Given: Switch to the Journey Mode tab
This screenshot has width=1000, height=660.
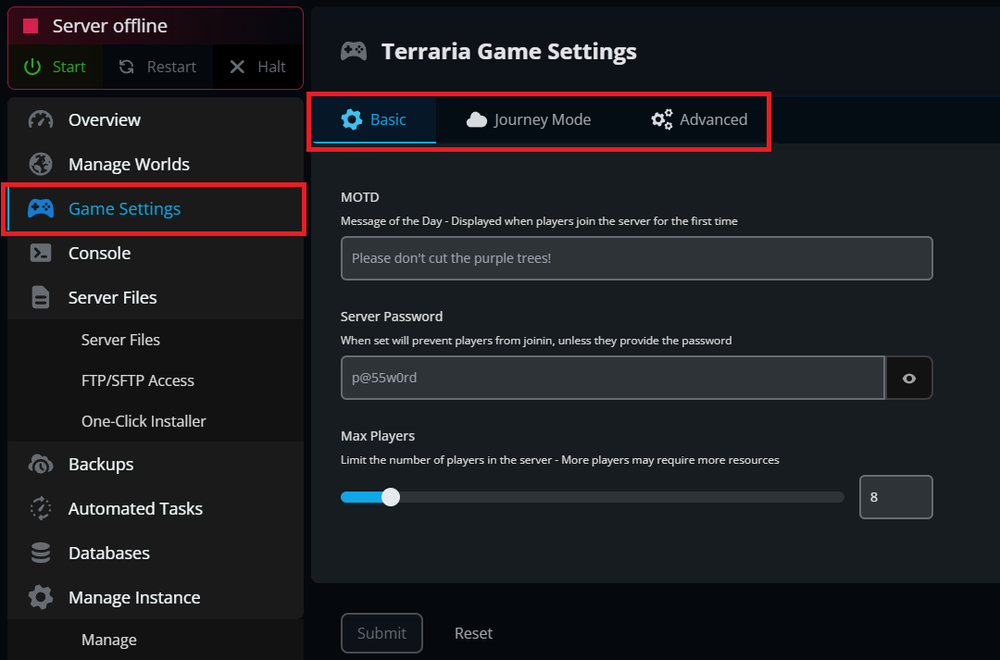Looking at the screenshot, I should coord(529,119).
